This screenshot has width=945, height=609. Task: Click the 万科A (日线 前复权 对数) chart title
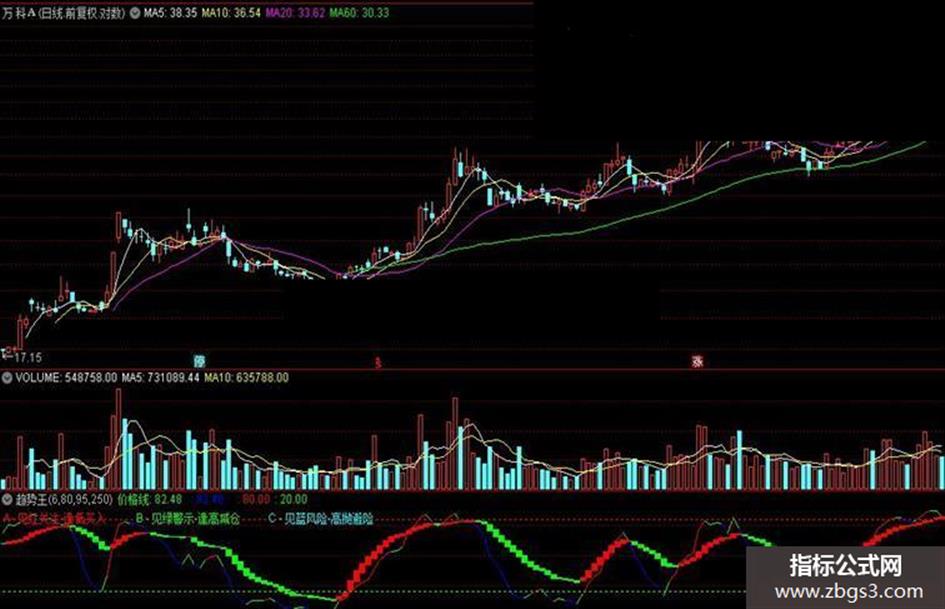[63, 13]
